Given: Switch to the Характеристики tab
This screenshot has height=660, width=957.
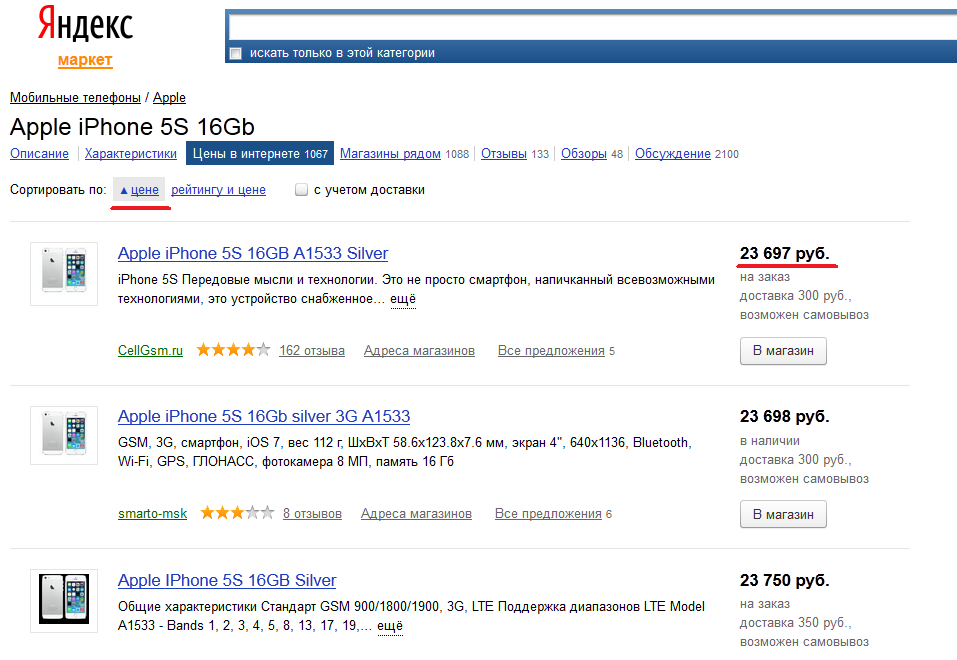Looking at the screenshot, I should [131, 154].
